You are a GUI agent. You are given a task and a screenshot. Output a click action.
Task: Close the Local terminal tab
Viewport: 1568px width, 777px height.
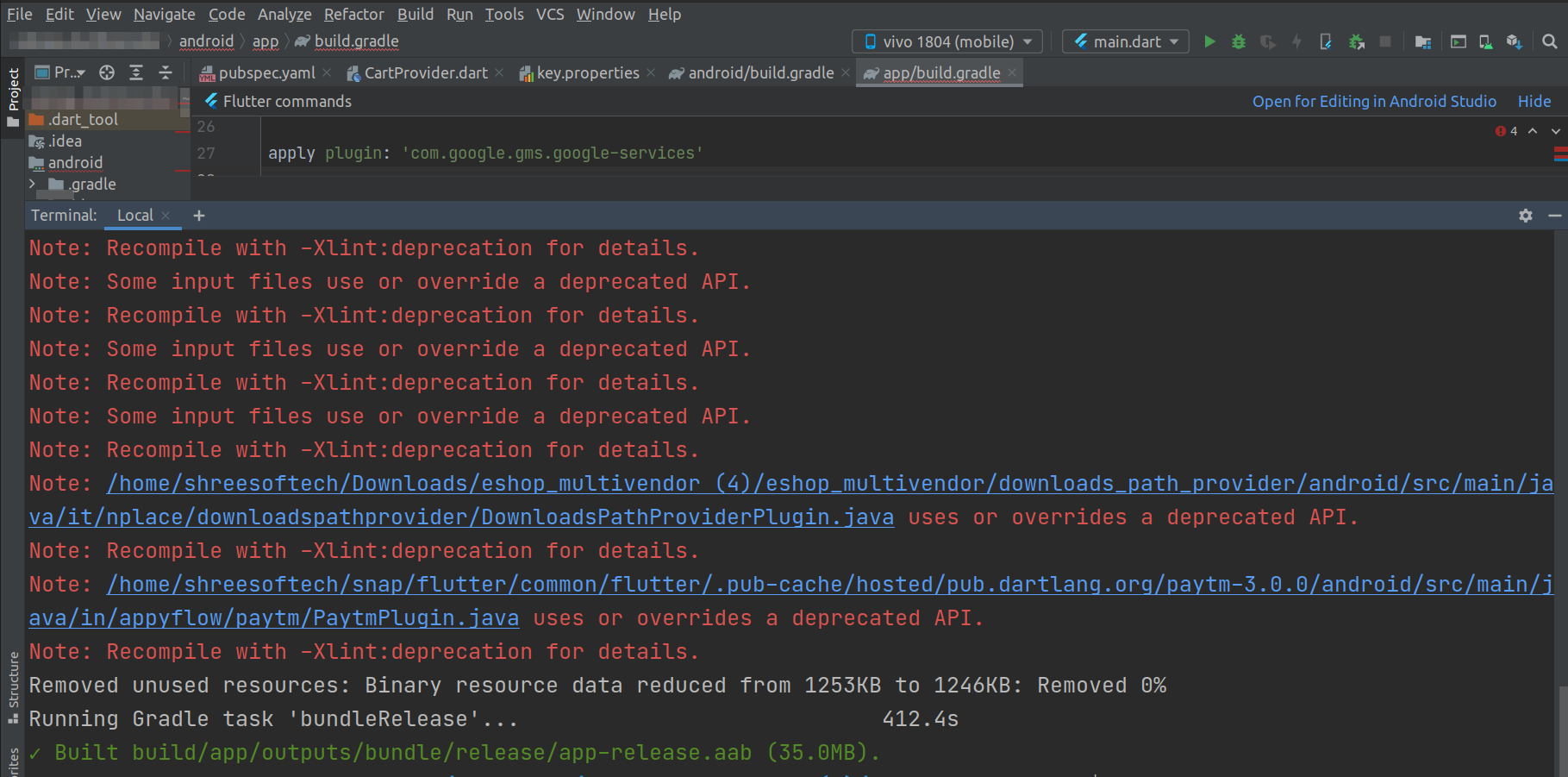[x=166, y=216]
